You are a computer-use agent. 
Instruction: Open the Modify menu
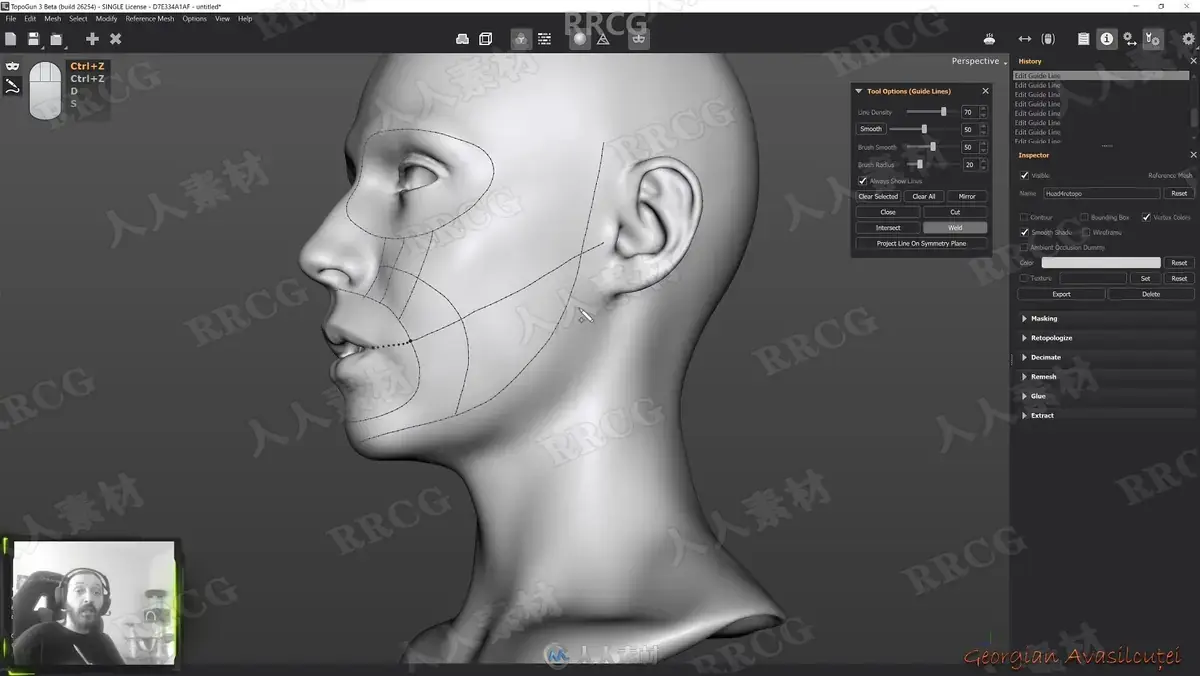point(106,18)
